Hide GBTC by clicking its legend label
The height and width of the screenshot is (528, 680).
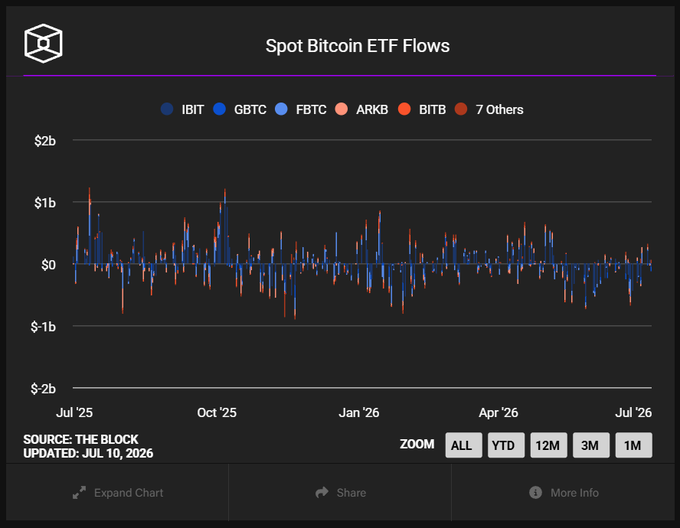(x=250, y=110)
